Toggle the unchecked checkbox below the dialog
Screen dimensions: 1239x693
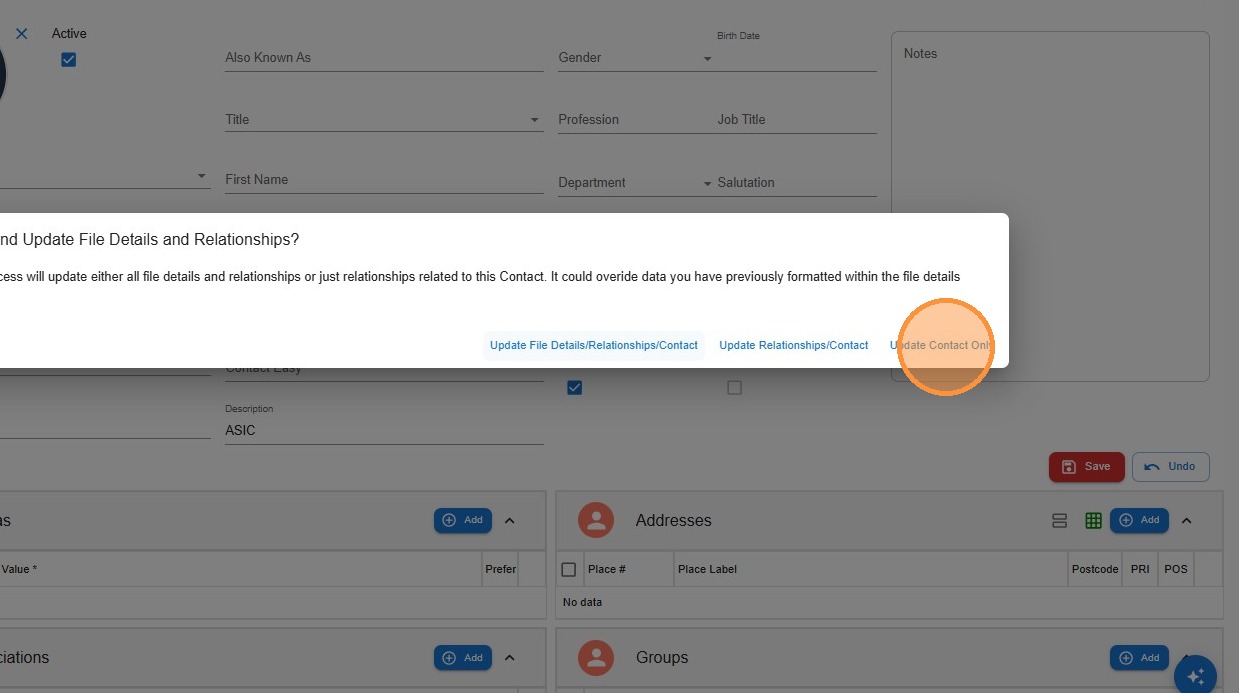point(735,388)
